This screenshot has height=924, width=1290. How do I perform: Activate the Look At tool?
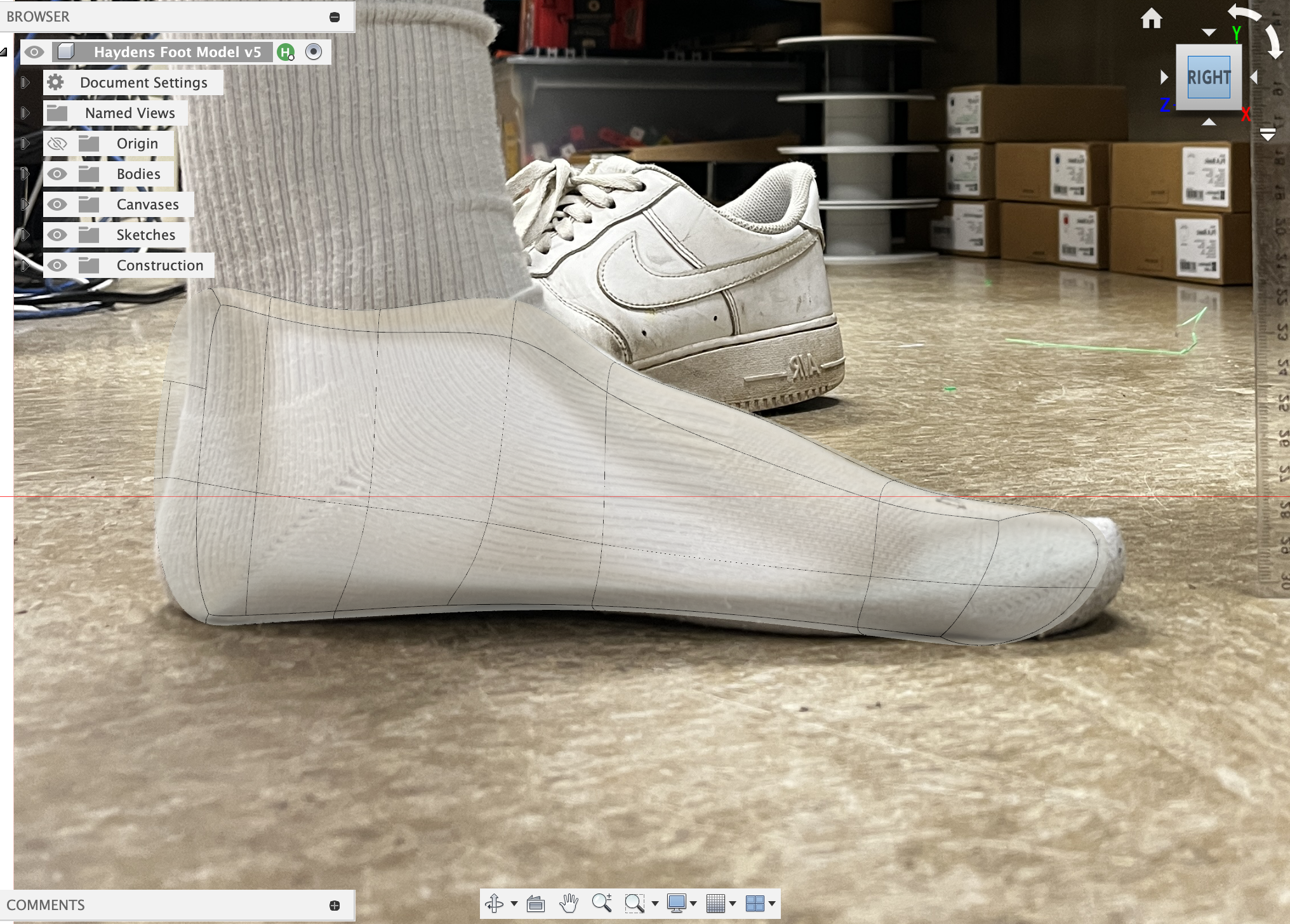pos(536,903)
